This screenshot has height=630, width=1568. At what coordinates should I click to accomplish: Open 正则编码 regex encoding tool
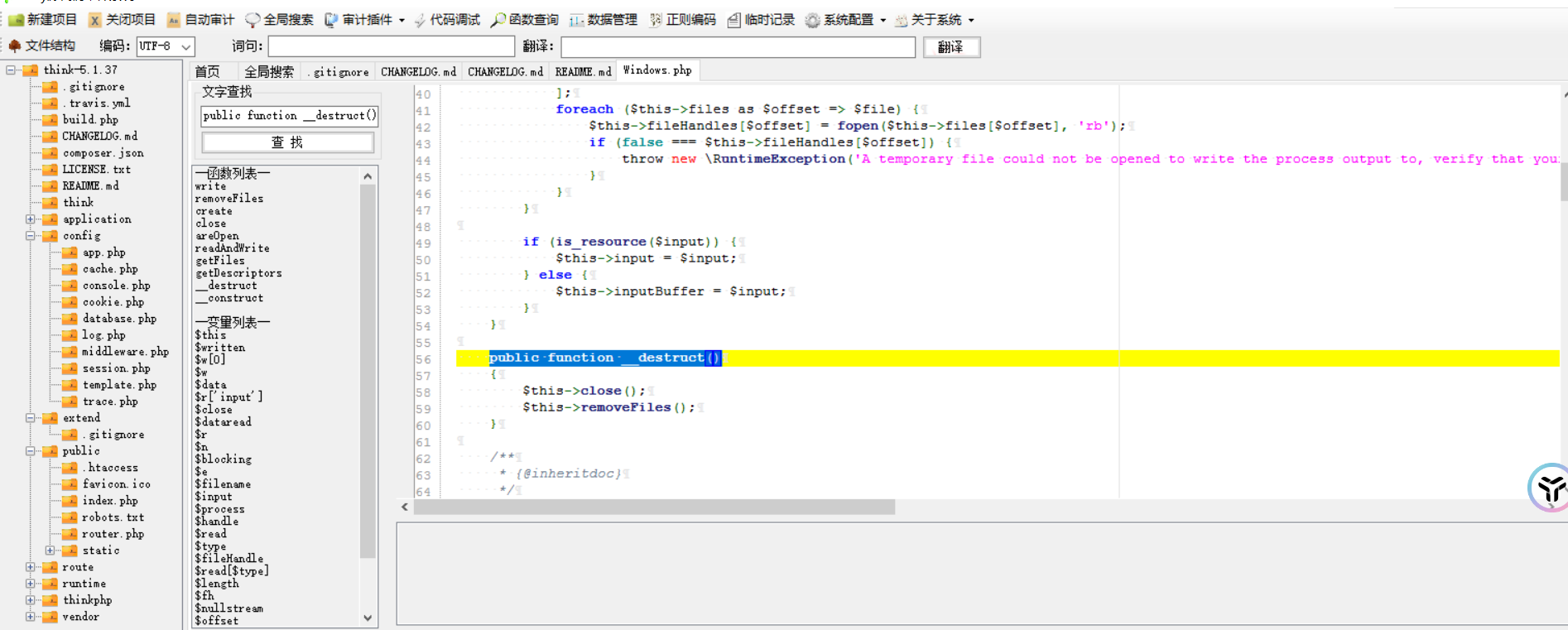click(682, 20)
